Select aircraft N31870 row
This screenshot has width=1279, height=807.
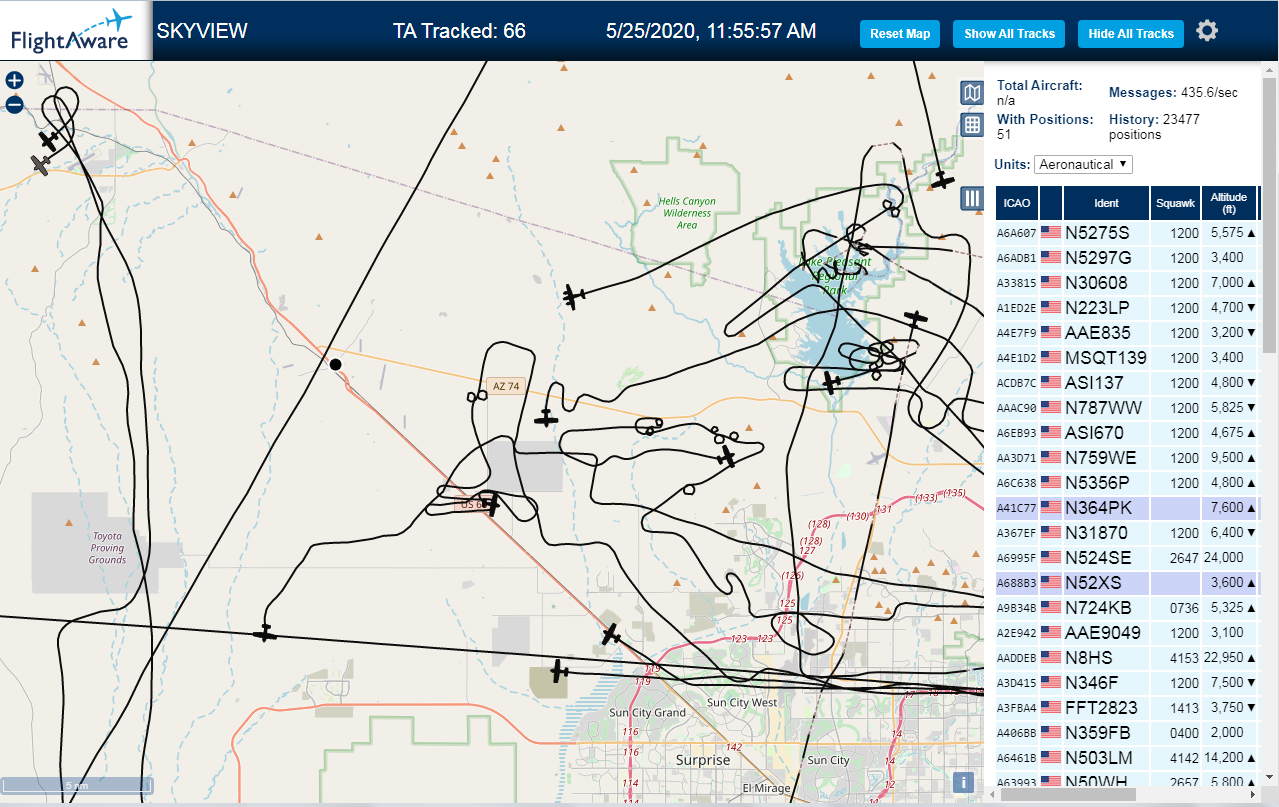1127,533
